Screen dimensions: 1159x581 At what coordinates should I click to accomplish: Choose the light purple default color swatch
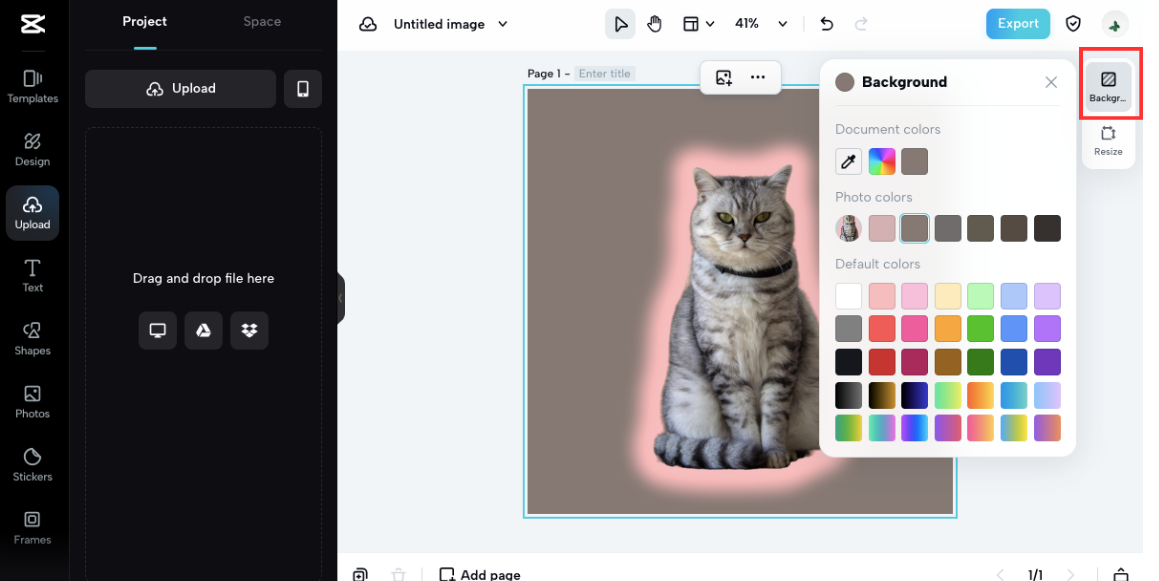point(1047,296)
